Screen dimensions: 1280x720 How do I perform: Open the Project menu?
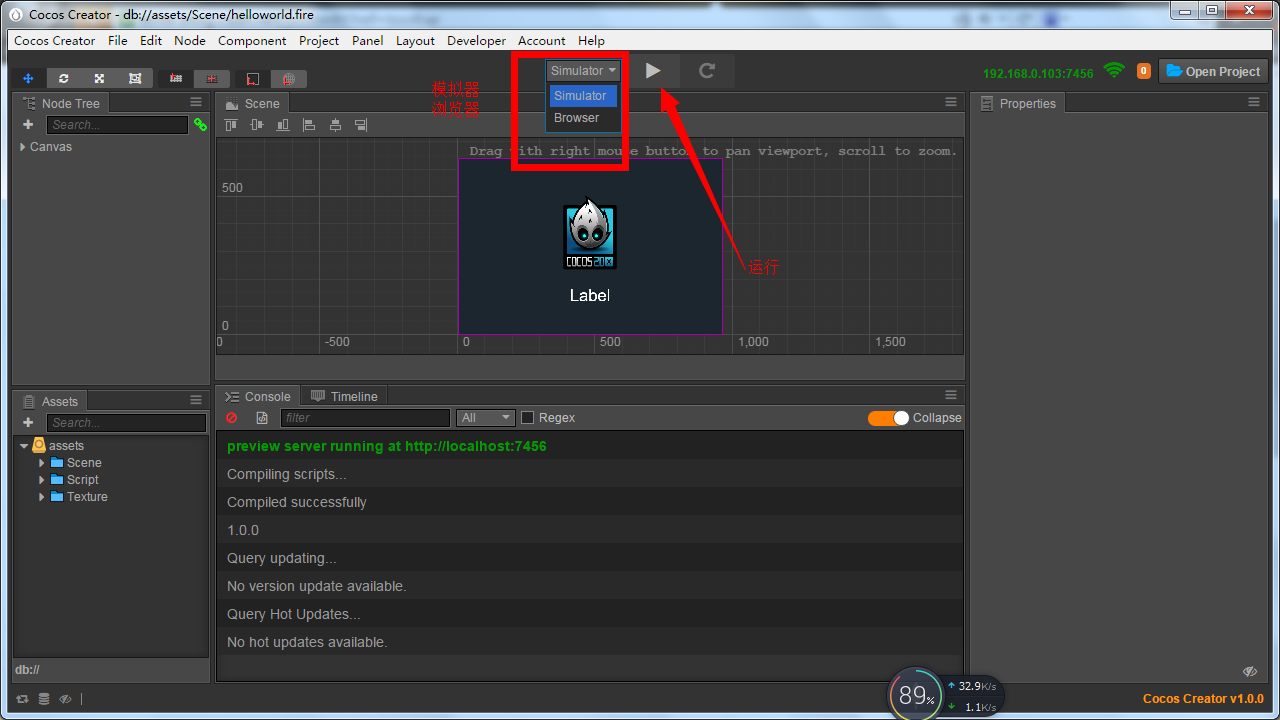click(319, 41)
